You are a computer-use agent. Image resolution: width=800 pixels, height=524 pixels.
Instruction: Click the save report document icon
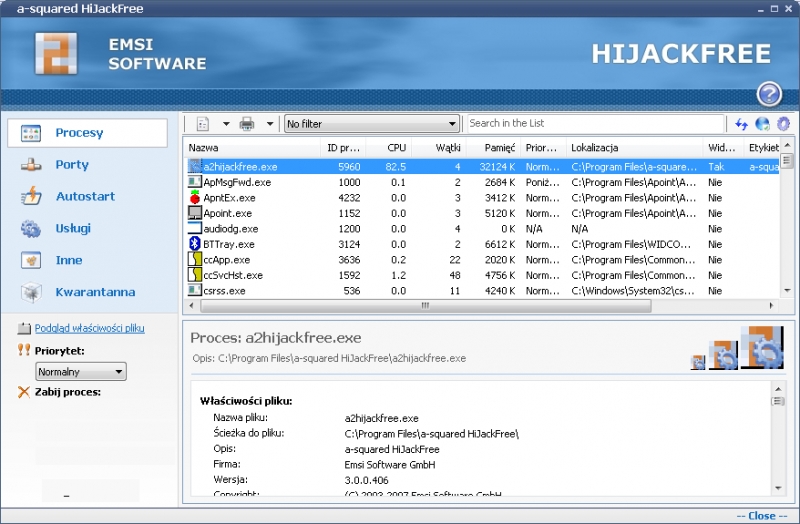(x=203, y=124)
